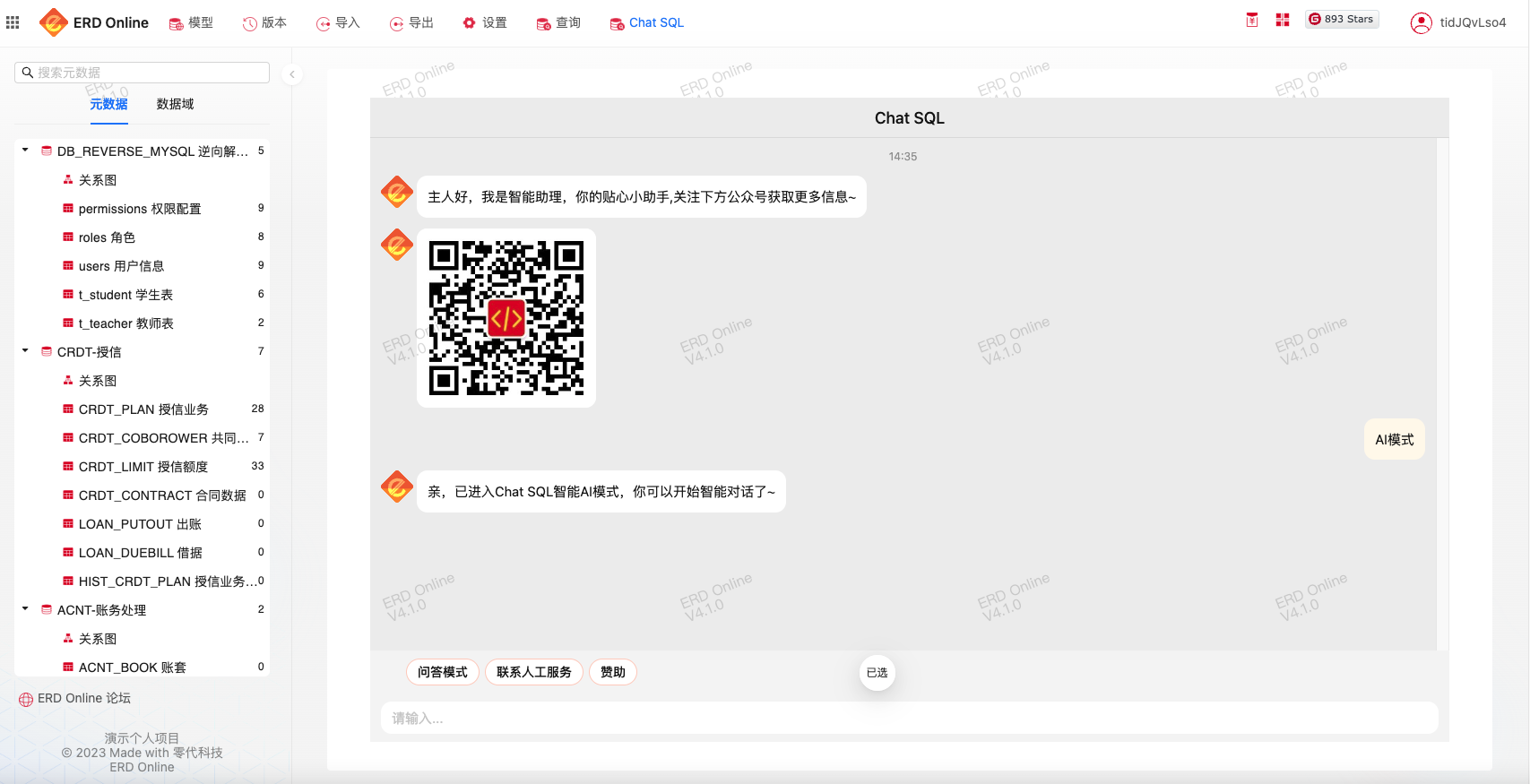1530x784 pixels.
Task: Click the assistant avatar beside the greeting message
Action: point(397,192)
